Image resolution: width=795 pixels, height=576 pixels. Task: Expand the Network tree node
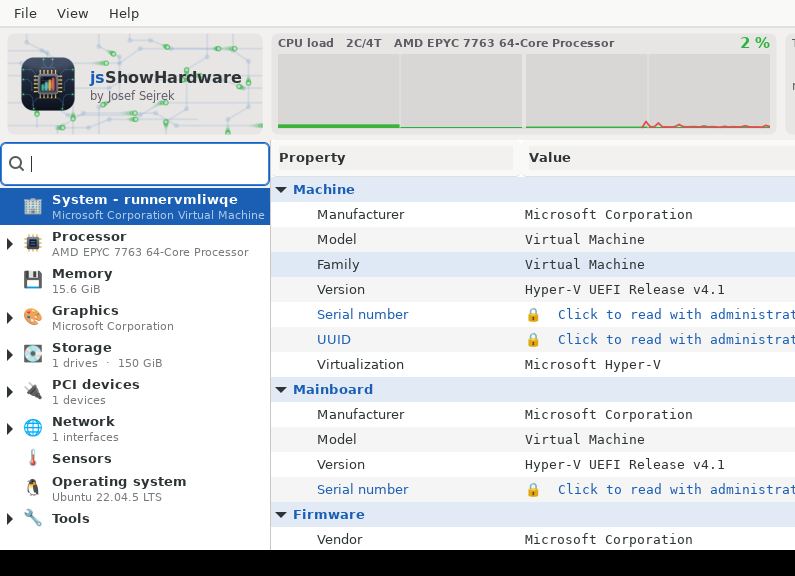click(x=9, y=429)
